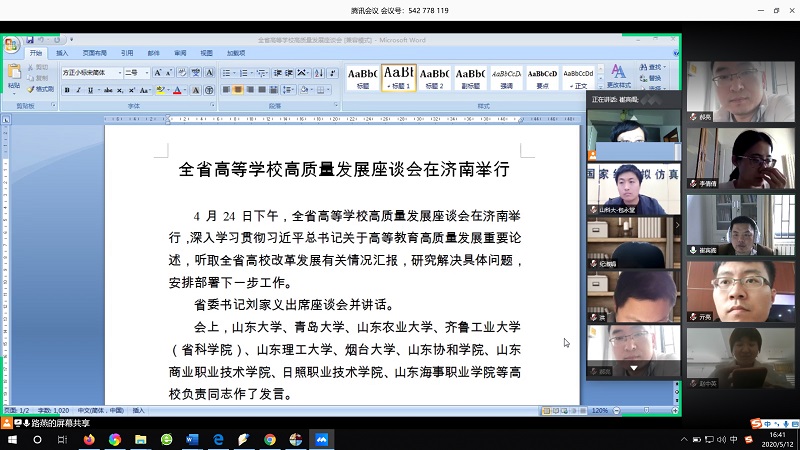
Task: Click the bullet list icon
Action: pos(227,73)
